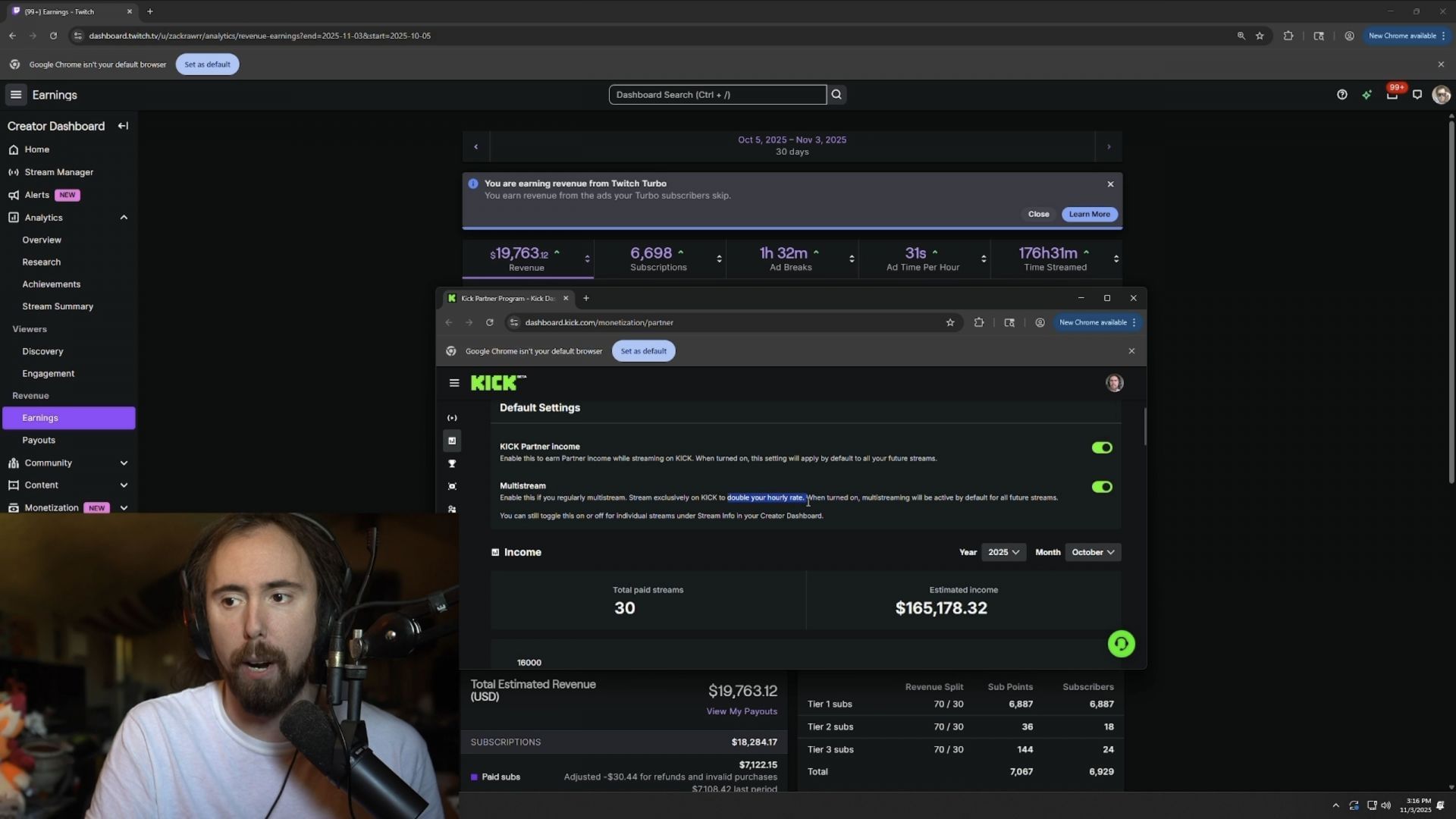Open the Twitch dashboard hamburger menu
This screenshot has width=1456, height=819.
[x=15, y=94]
